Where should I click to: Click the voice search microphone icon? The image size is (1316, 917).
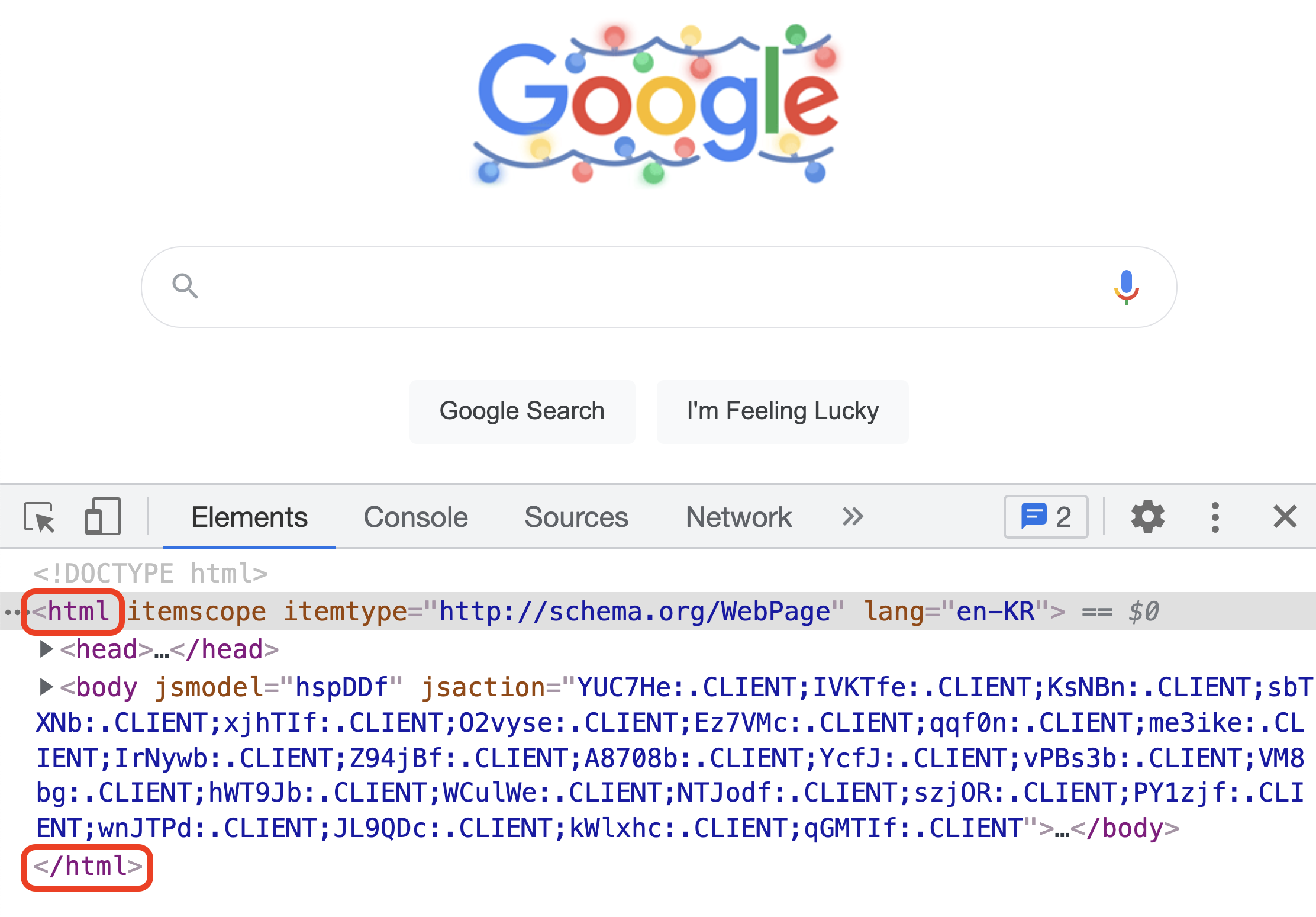point(1126,287)
